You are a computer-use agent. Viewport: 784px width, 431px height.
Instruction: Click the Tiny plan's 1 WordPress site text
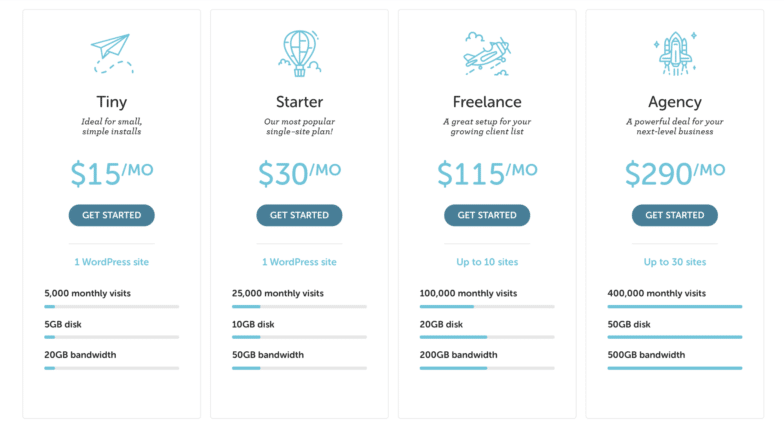coord(111,262)
